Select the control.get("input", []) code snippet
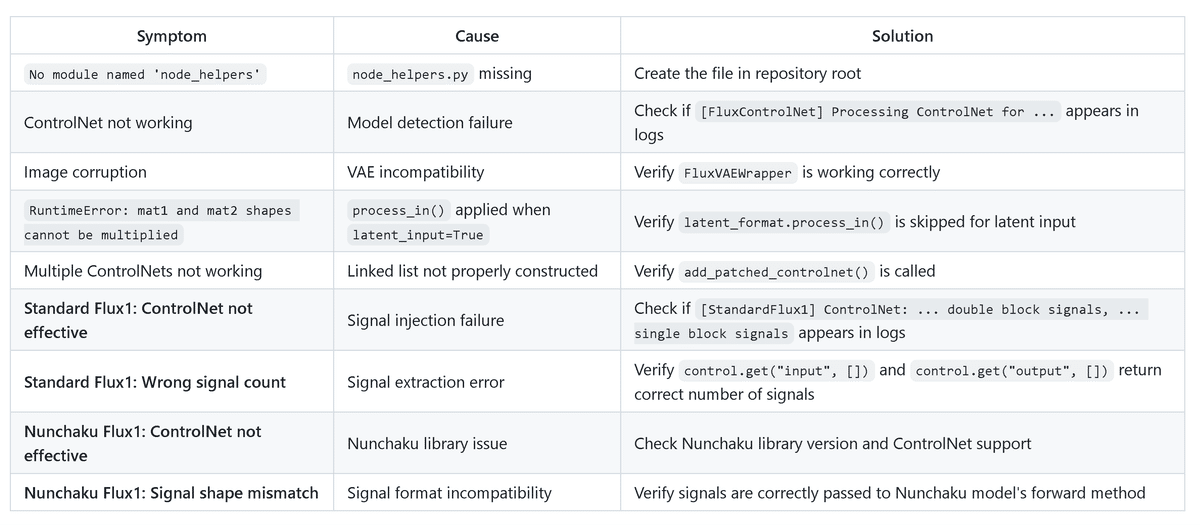The width and height of the screenshot is (1200, 525). coord(775,371)
